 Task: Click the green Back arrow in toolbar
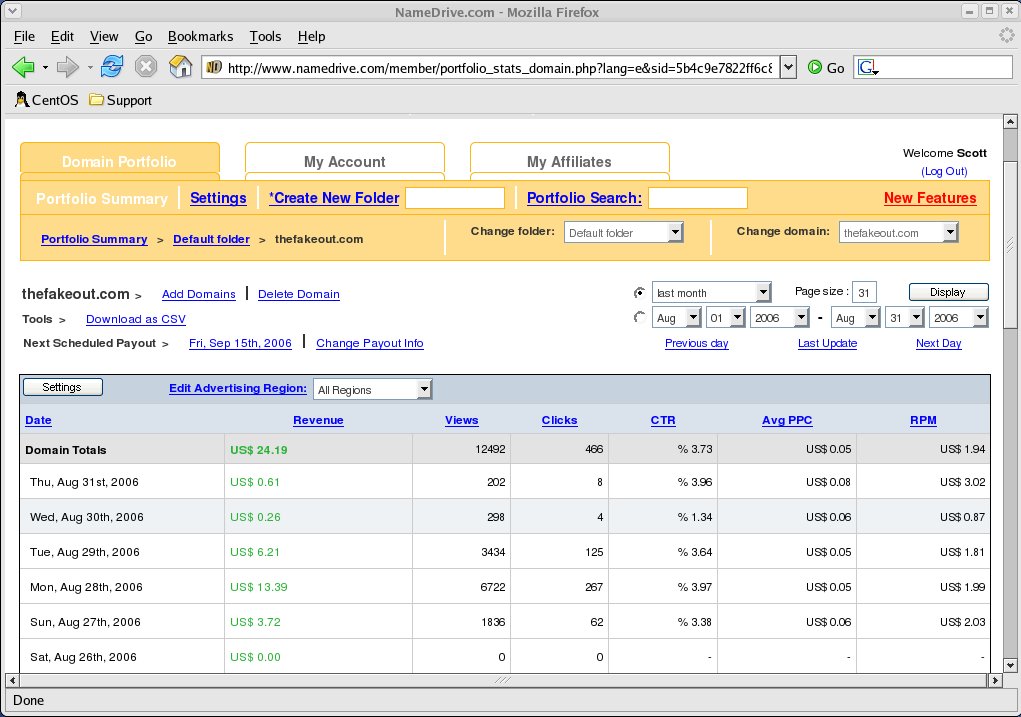pyautogui.click(x=23, y=67)
